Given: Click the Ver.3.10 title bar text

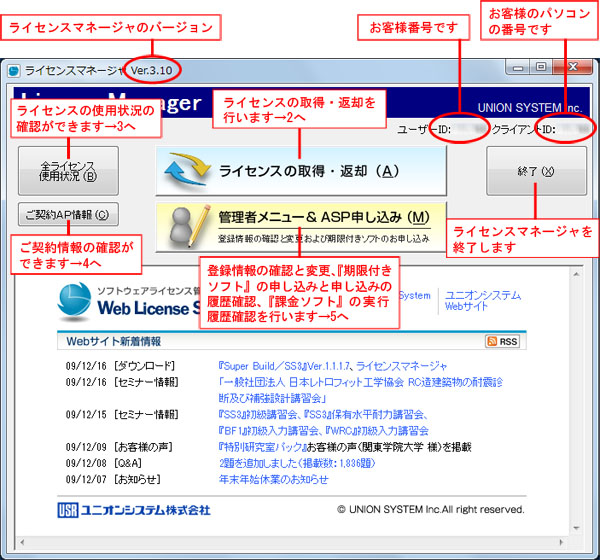Looking at the screenshot, I should (152, 71).
